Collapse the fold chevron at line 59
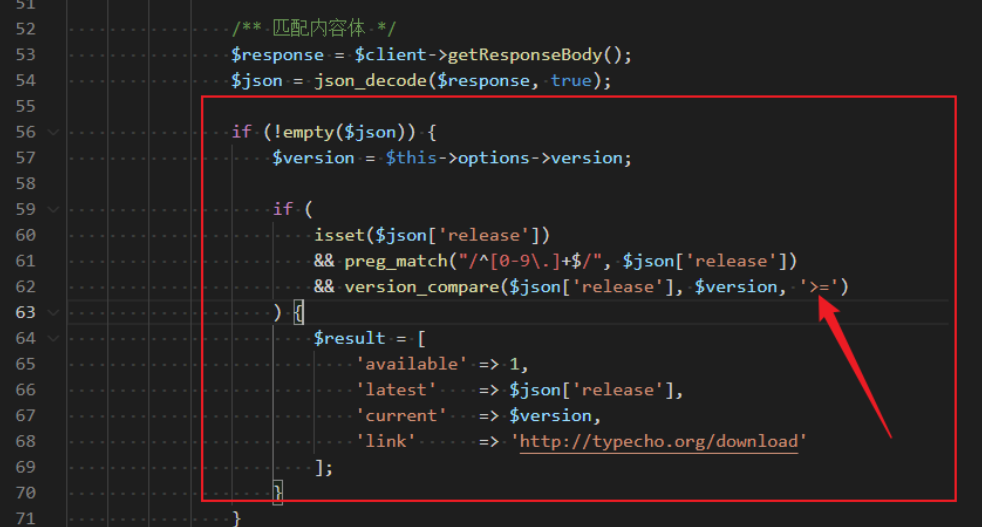Screen dimensions: 982x527 pos(53,209)
